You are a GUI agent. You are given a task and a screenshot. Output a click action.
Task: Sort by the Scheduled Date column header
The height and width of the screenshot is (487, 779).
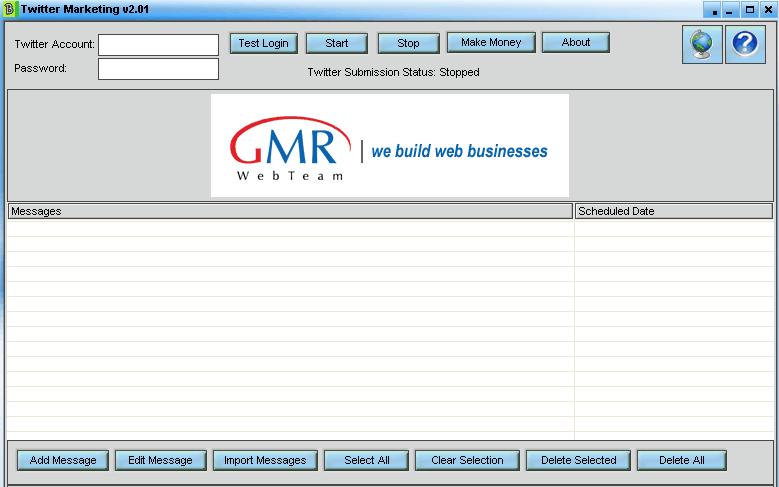674,211
